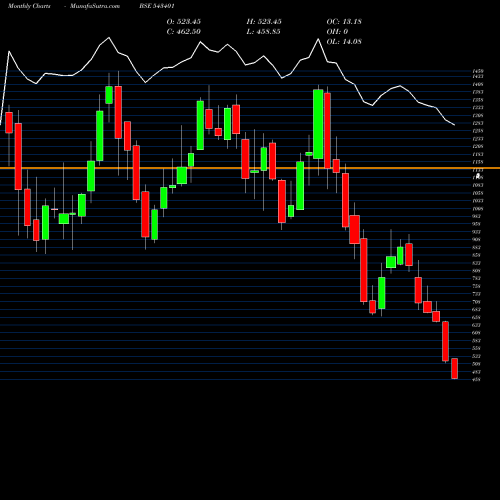Screen dimensions: 500x500
Task: Click the orange horizontal price line
Action: tap(250, 168)
